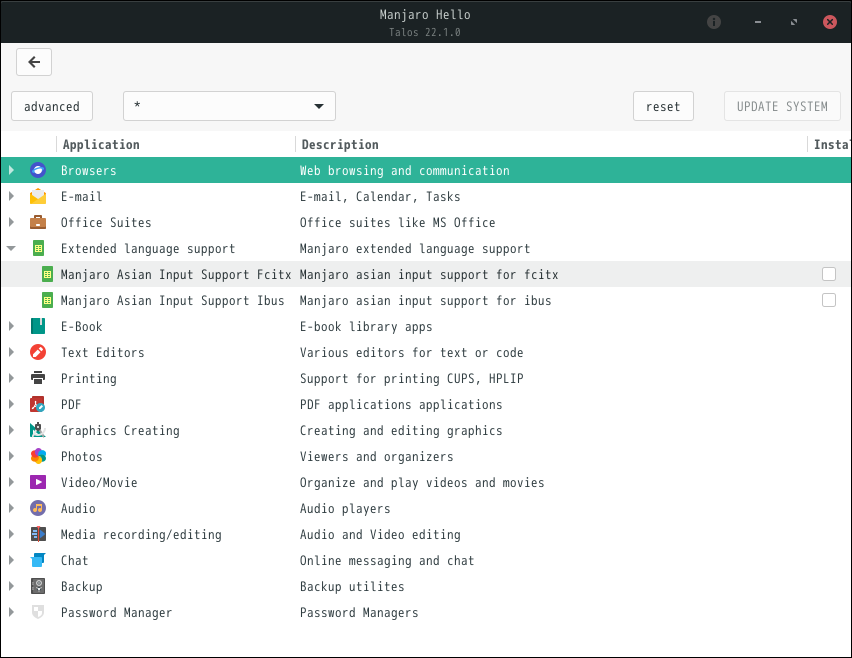
Task: Collapse the Extended language support category
Action: [11, 248]
